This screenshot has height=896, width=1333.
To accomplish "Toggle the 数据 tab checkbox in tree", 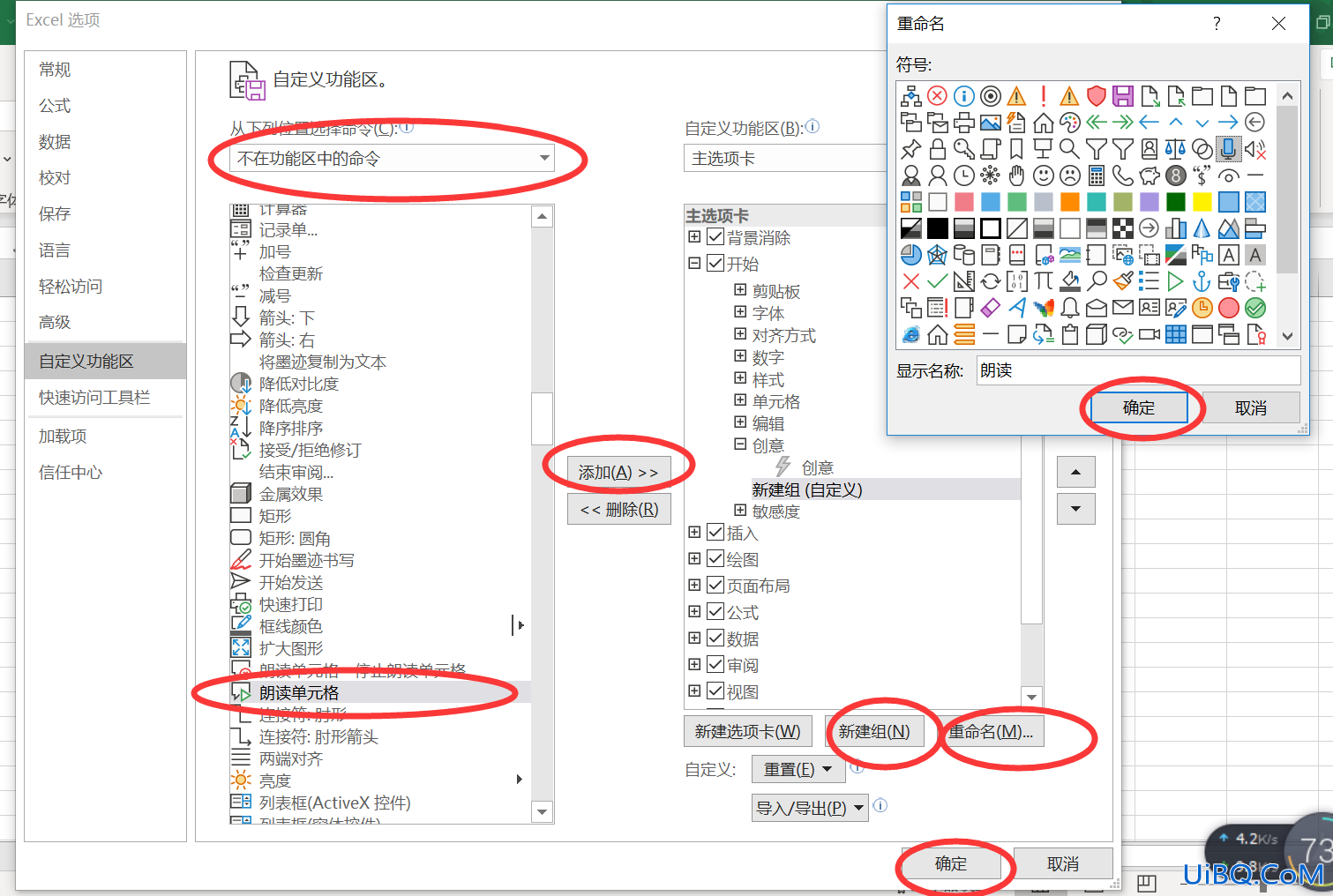I will pos(715,638).
